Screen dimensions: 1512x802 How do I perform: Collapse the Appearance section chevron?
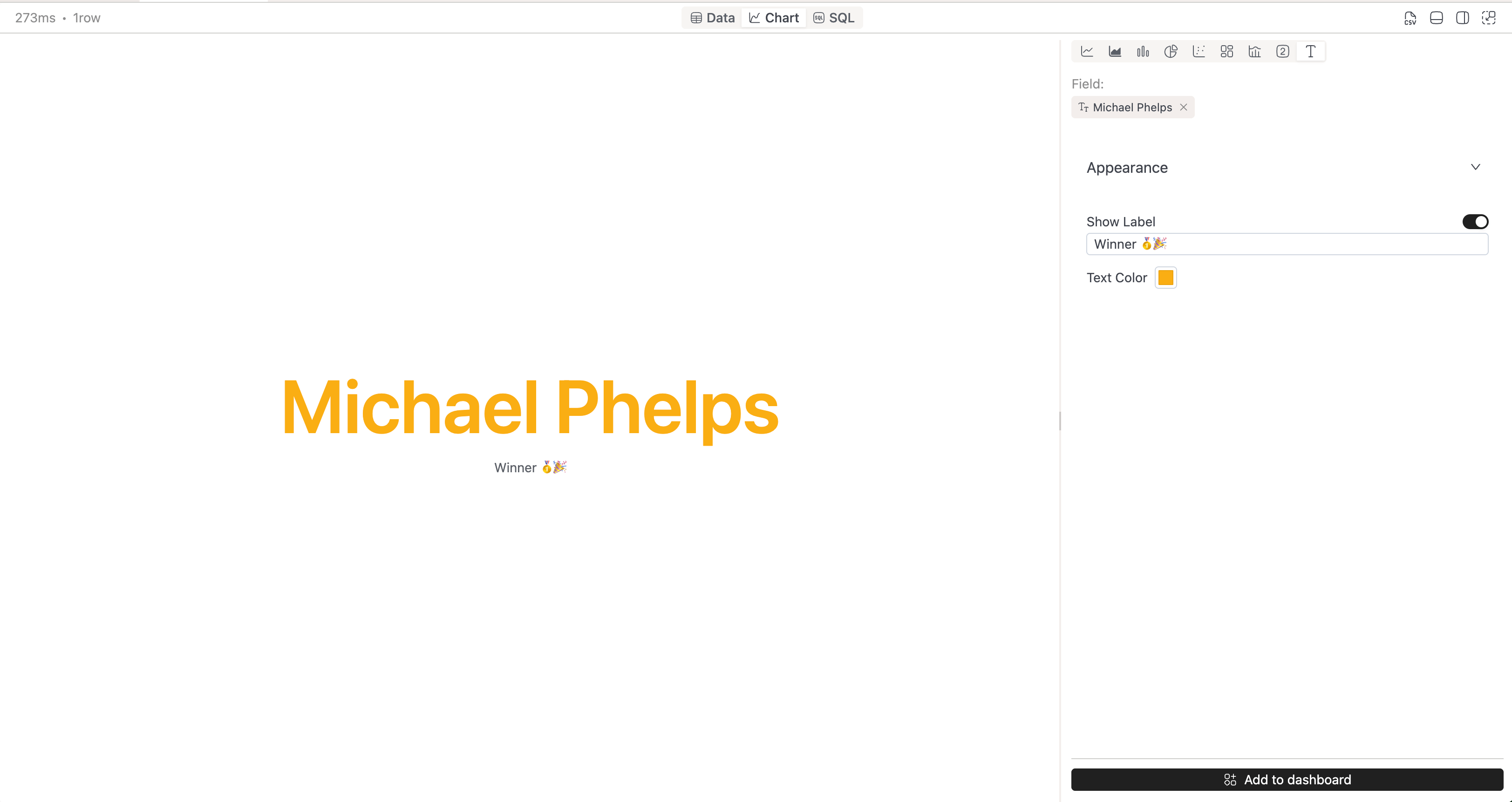pyautogui.click(x=1475, y=167)
